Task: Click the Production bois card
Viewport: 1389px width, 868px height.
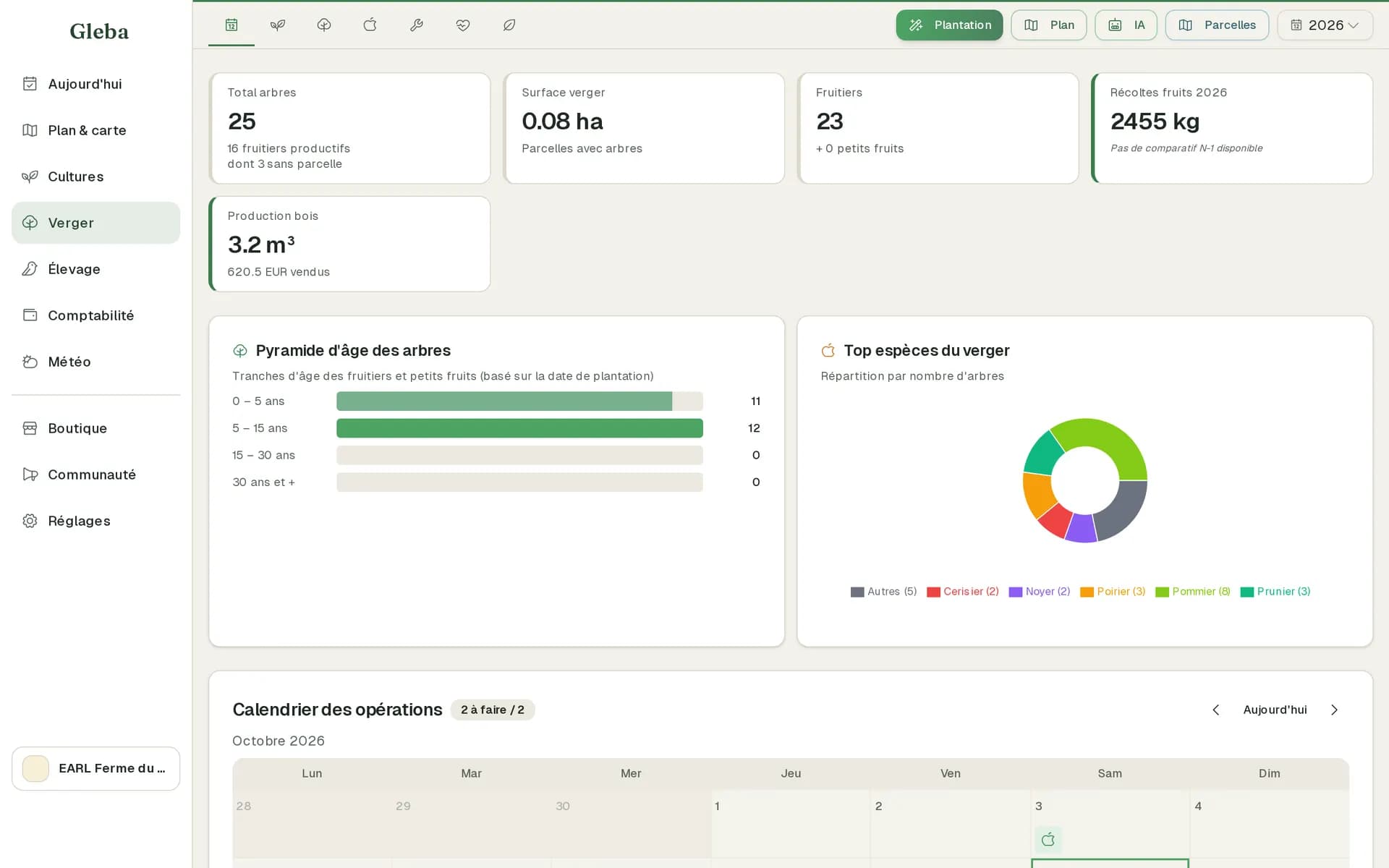Action: pyautogui.click(x=349, y=244)
